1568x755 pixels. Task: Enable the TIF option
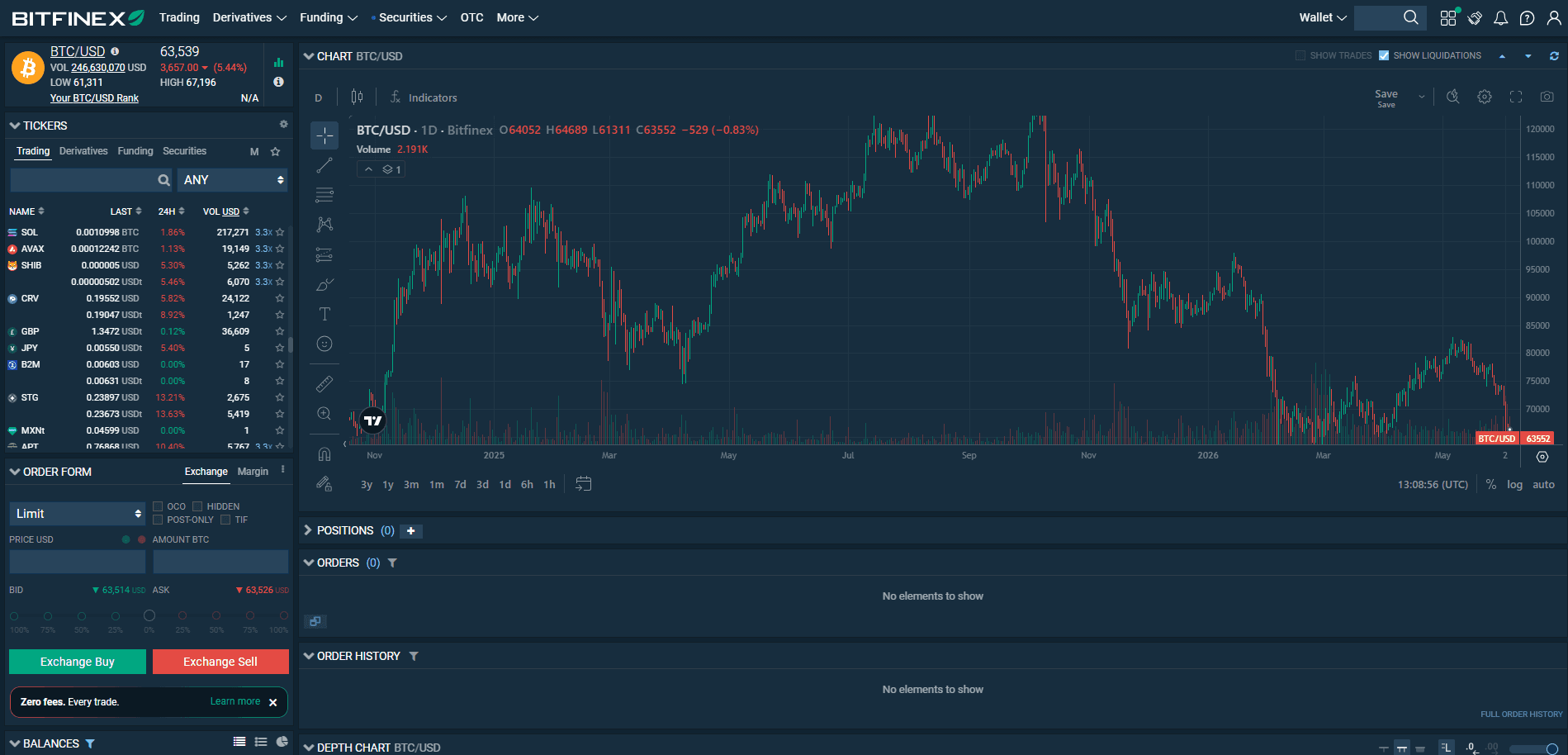(x=225, y=520)
